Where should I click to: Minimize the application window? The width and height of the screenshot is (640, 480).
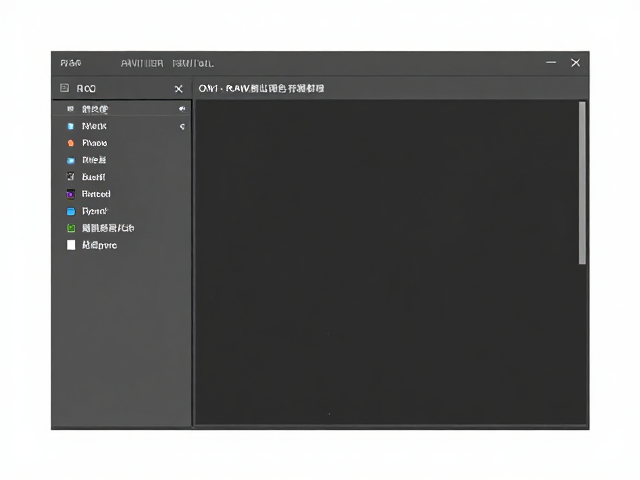[x=551, y=62]
